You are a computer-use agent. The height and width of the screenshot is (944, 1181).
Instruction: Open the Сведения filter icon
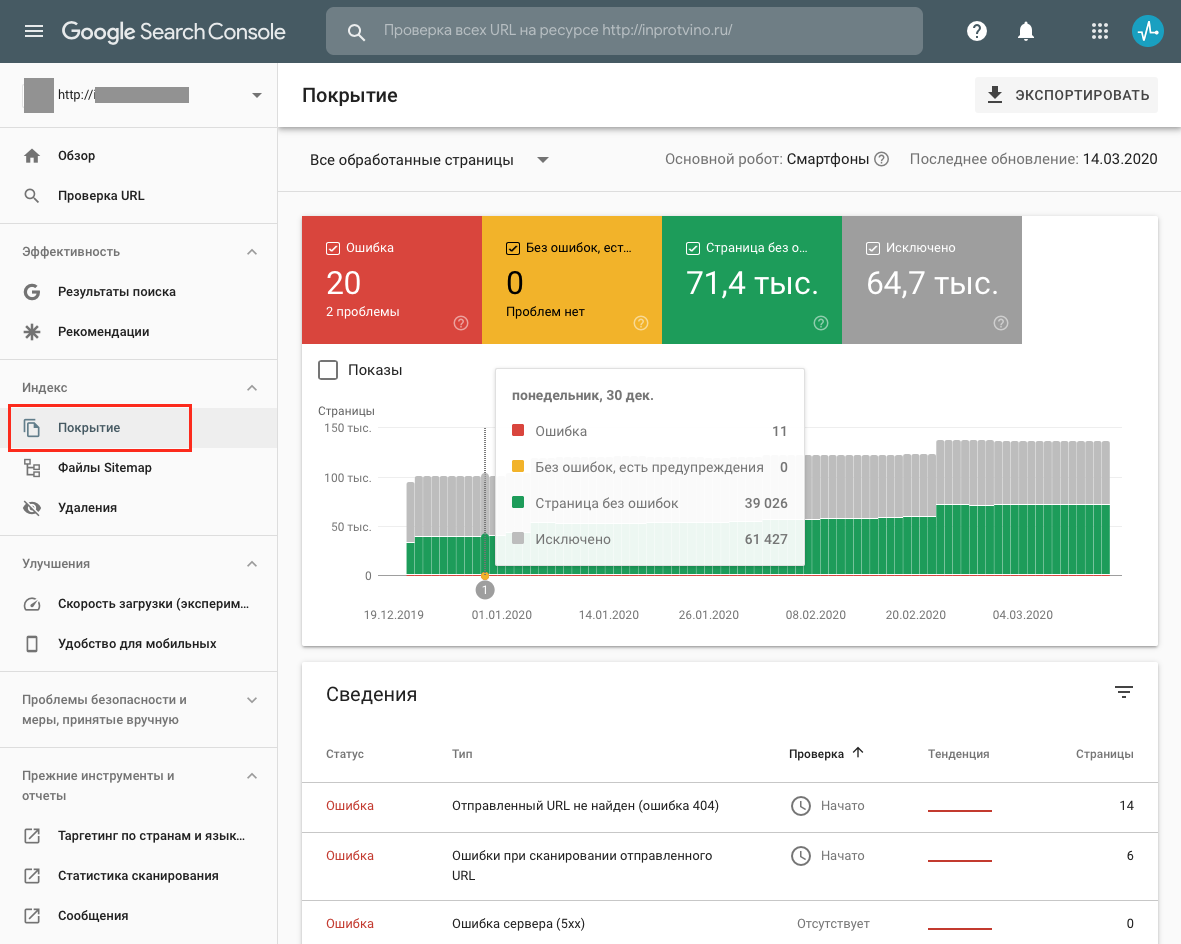[x=1124, y=692]
